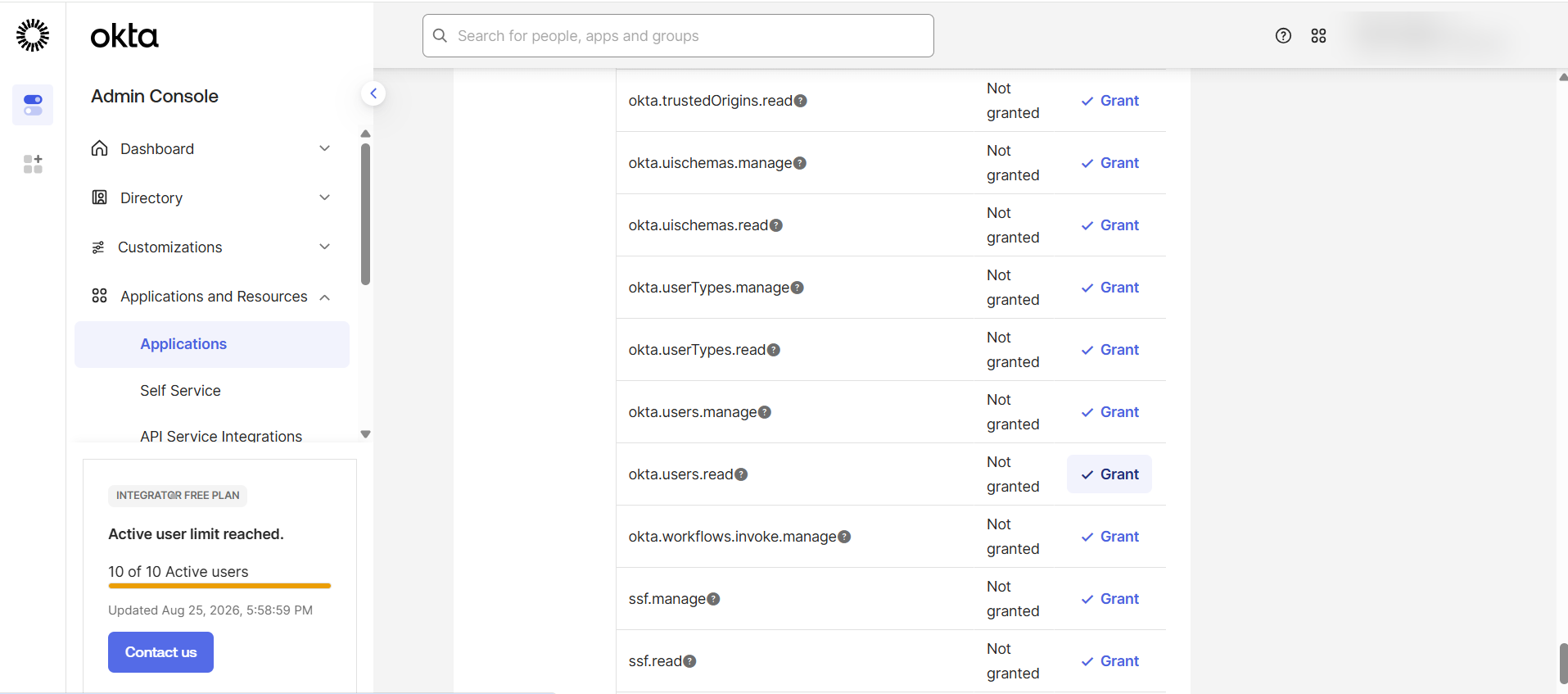Viewport: 1568px width, 694px height.
Task: Open the Dashboard menu item
Action: [212, 148]
